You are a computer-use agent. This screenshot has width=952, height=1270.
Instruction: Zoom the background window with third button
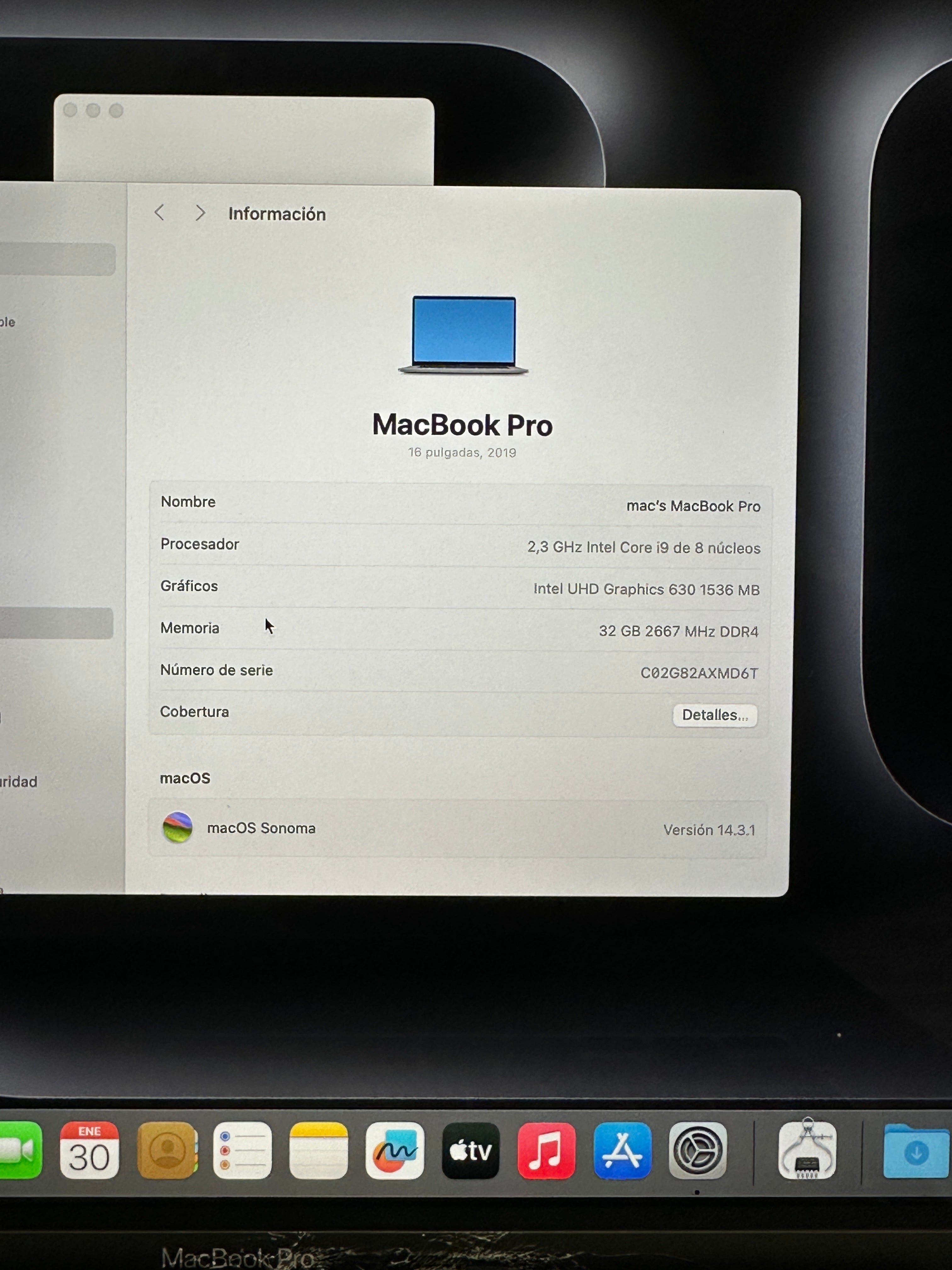[116, 111]
